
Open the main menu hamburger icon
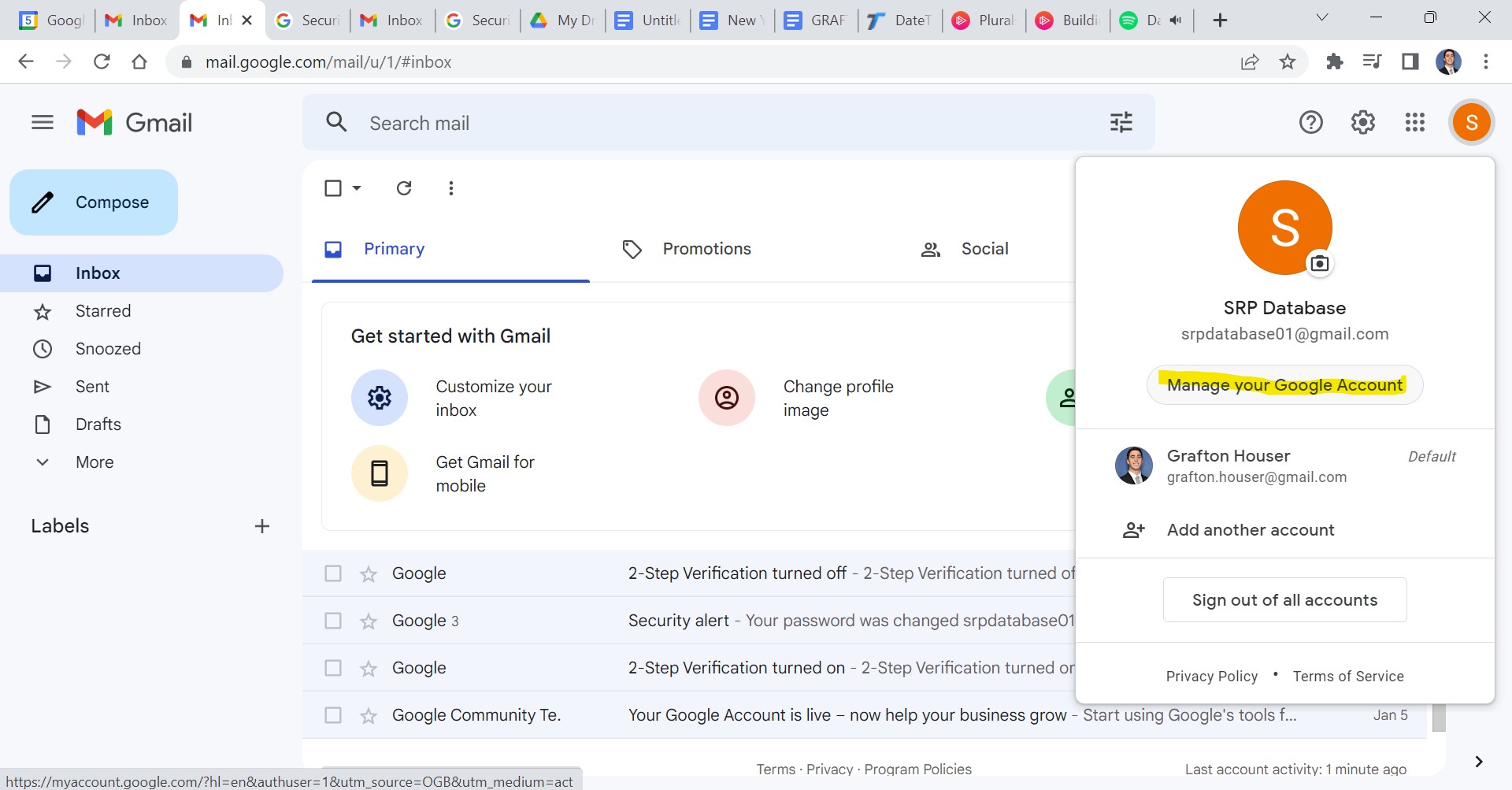(x=43, y=122)
